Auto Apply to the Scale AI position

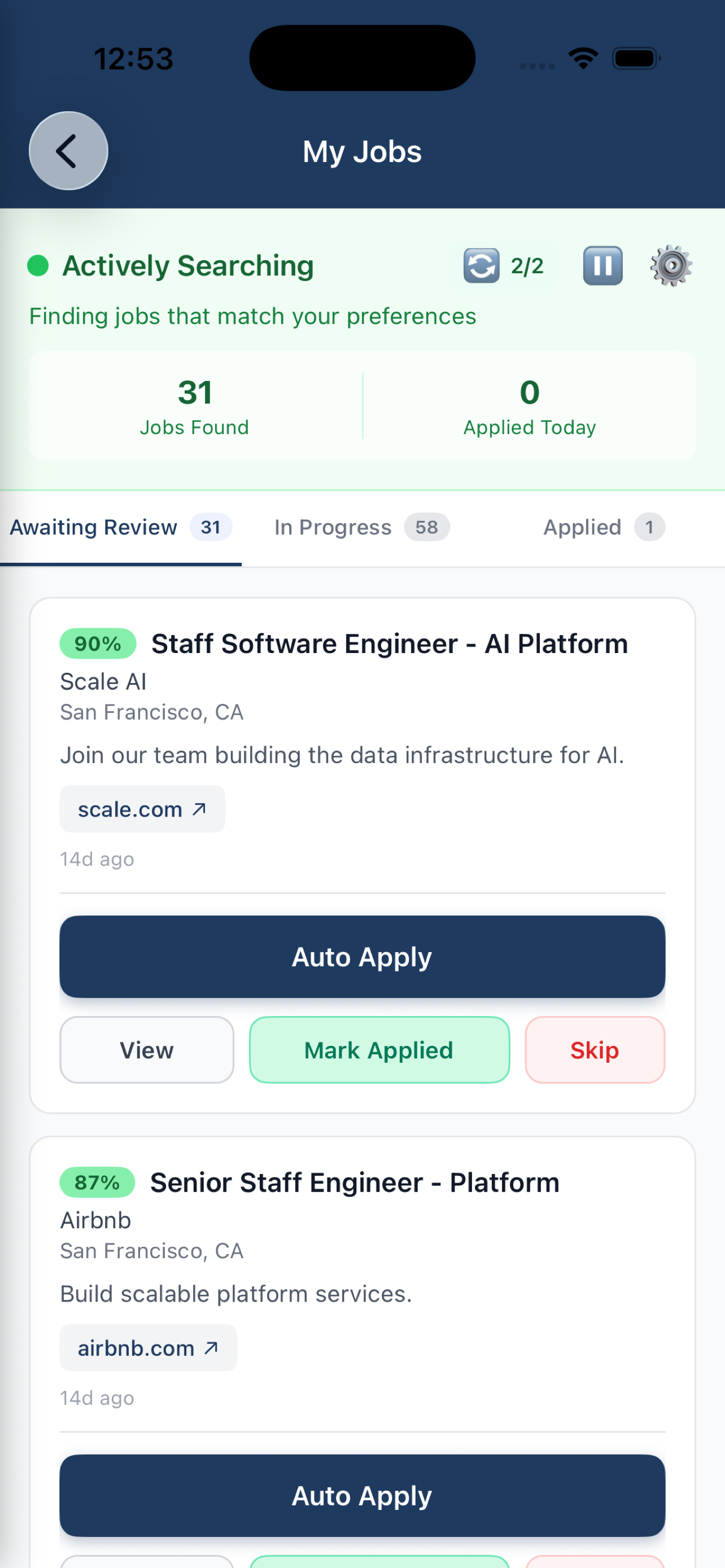[363, 956]
